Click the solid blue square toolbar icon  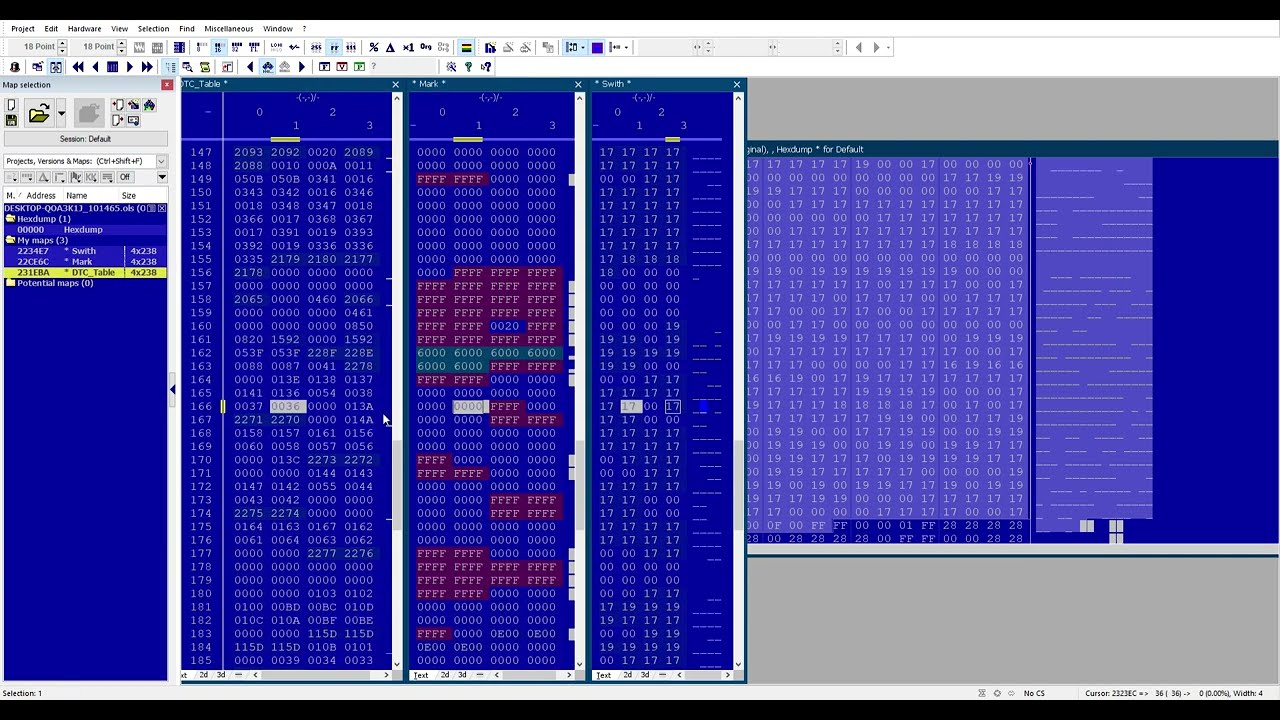tap(597, 47)
